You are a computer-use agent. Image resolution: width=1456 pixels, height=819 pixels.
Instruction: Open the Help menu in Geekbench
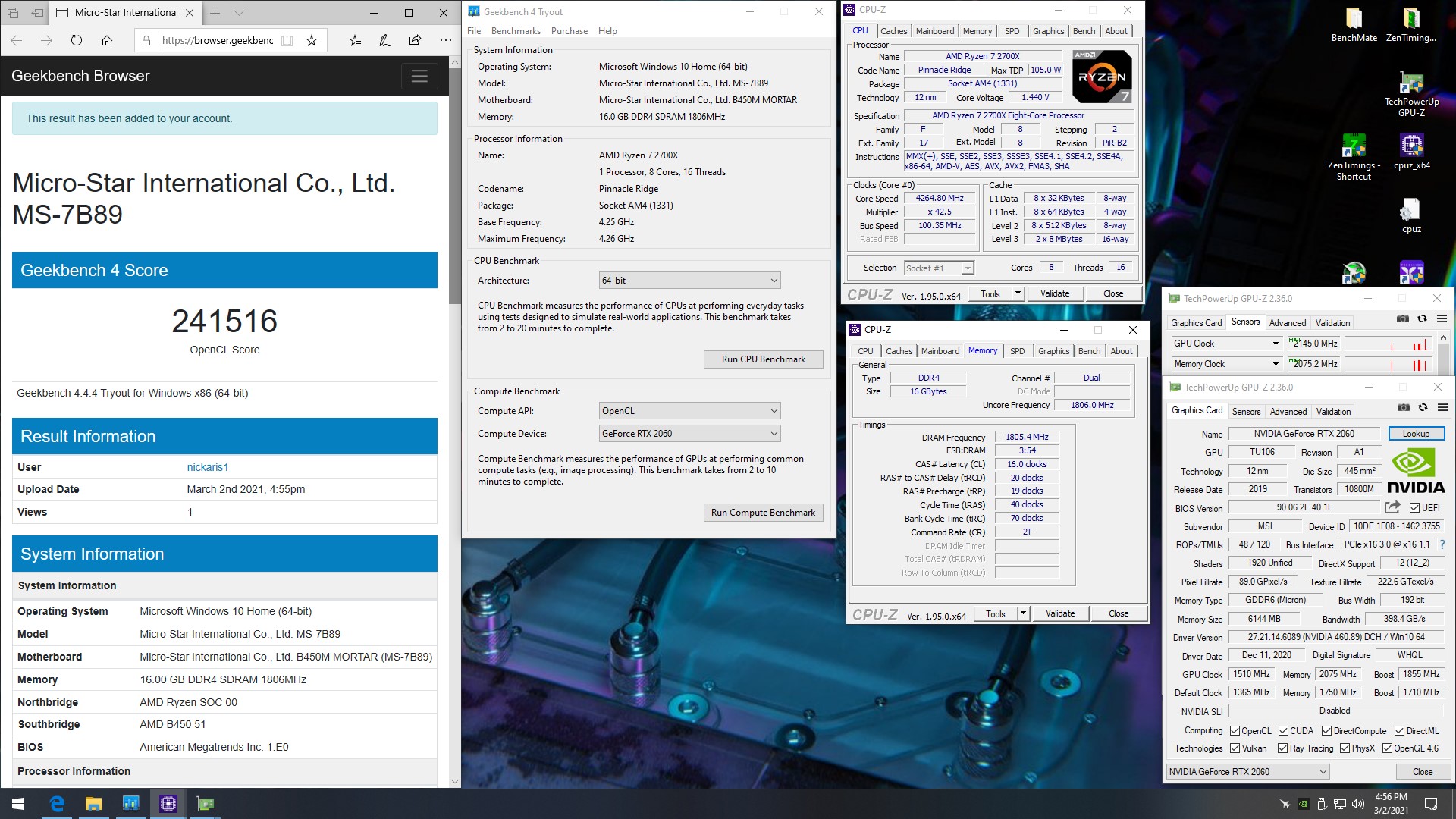click(607, 31)
